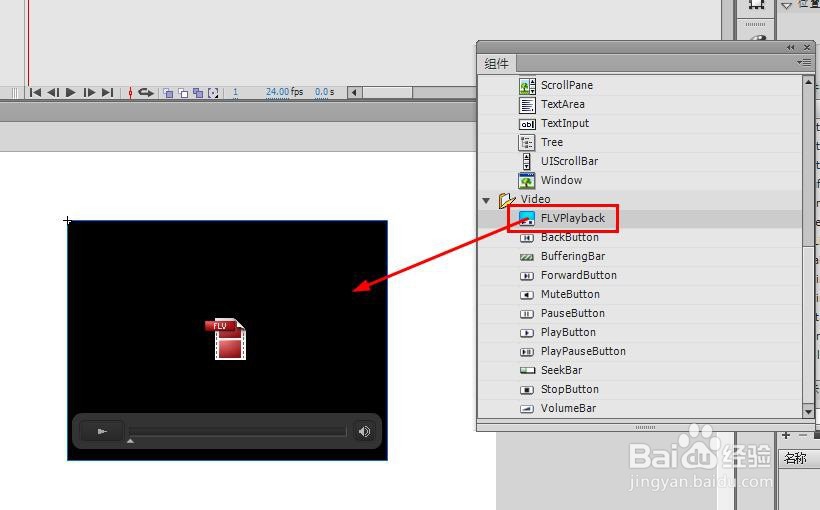This screenshot has width=820, height=510.
Task: Toggle onion skin outlines button
Action: pyautogui.click(x=183, y=93)
